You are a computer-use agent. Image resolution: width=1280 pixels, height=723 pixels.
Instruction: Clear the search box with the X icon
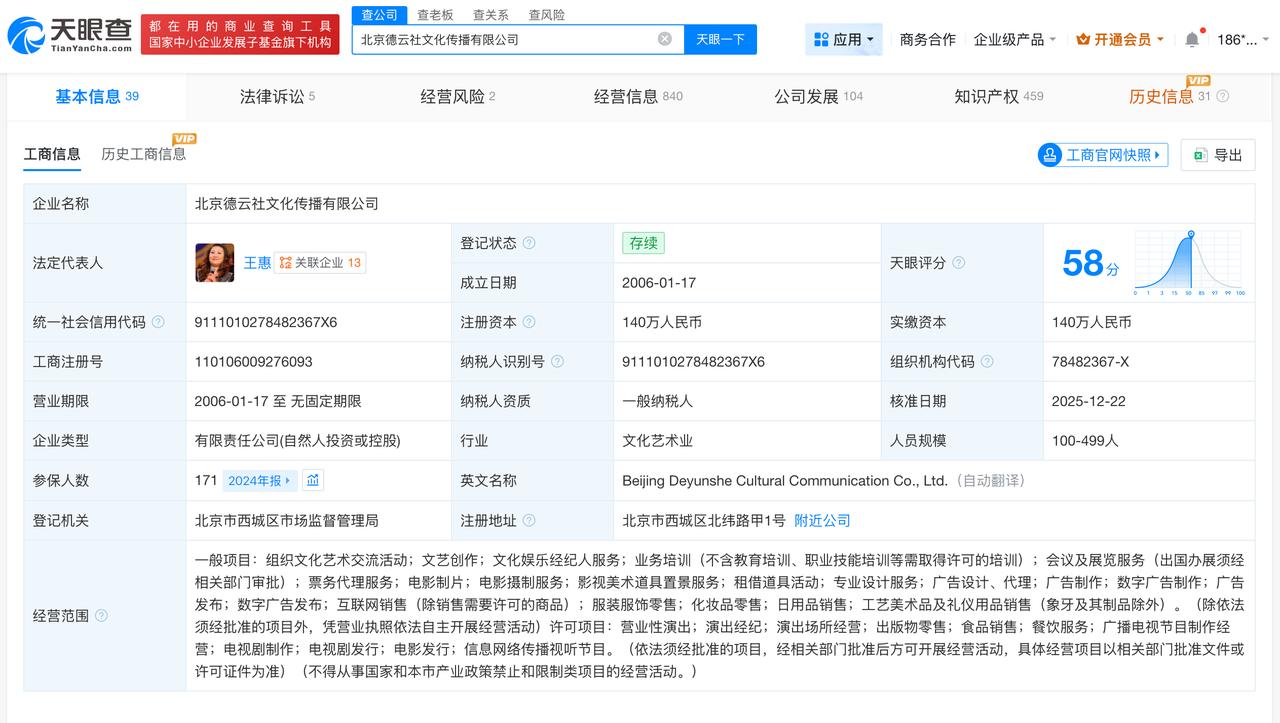[664, 39]
